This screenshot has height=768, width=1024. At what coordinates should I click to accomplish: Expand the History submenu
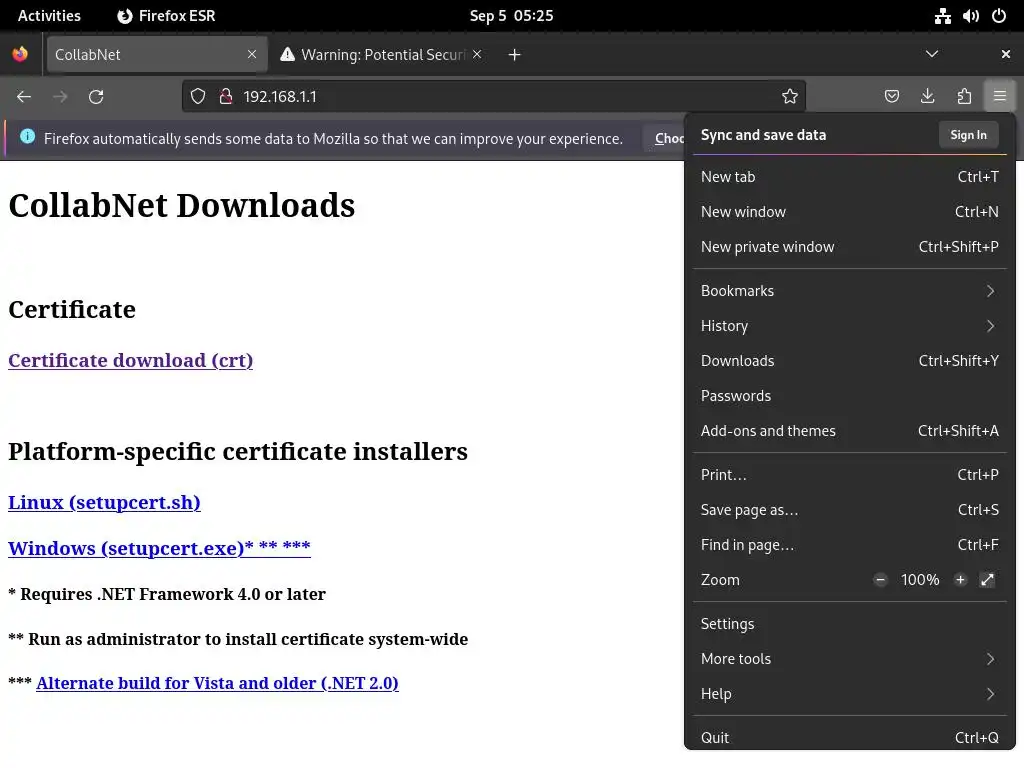(850, 326)
